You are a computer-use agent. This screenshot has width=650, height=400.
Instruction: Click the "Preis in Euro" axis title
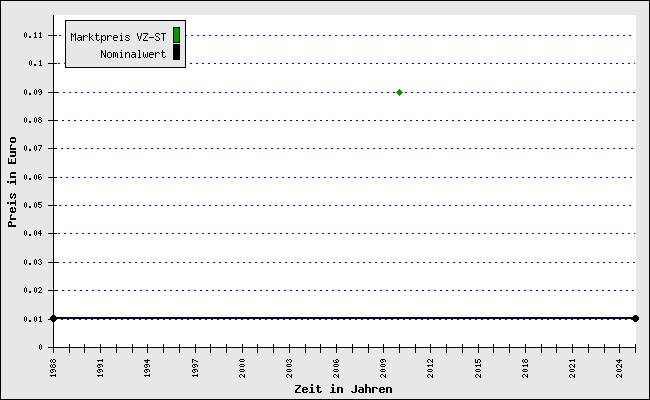[x=13, y=183]
